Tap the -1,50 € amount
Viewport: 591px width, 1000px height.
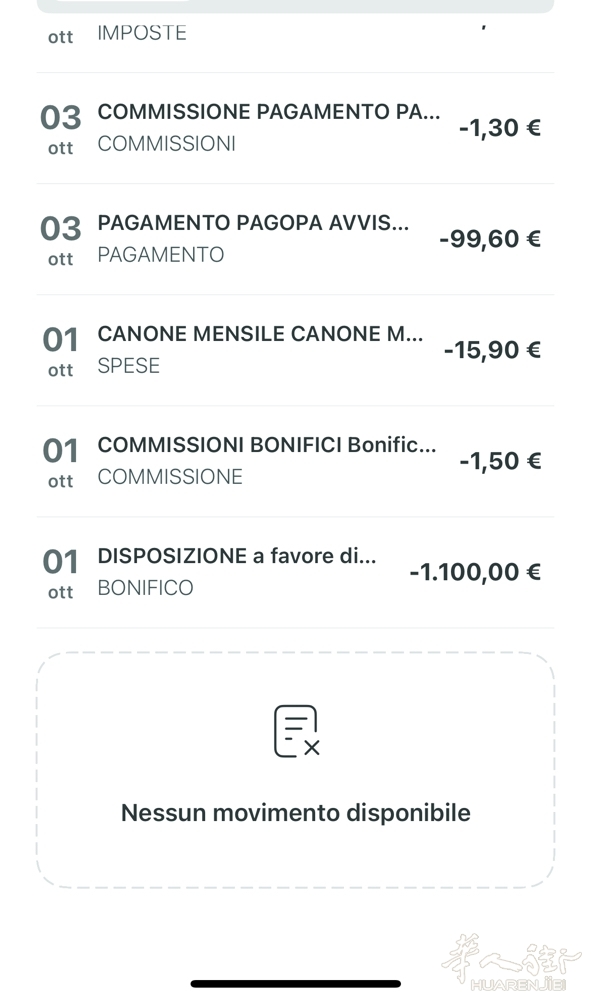(500, 461)
